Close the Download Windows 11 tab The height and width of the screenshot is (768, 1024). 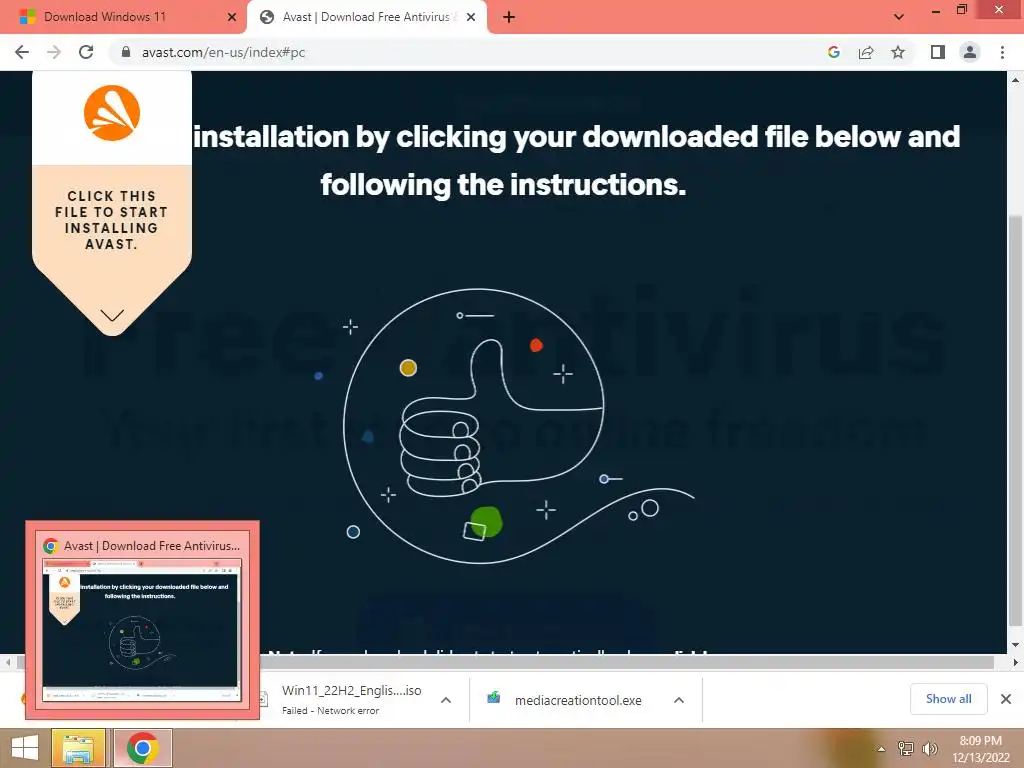[x=232, y=17]
